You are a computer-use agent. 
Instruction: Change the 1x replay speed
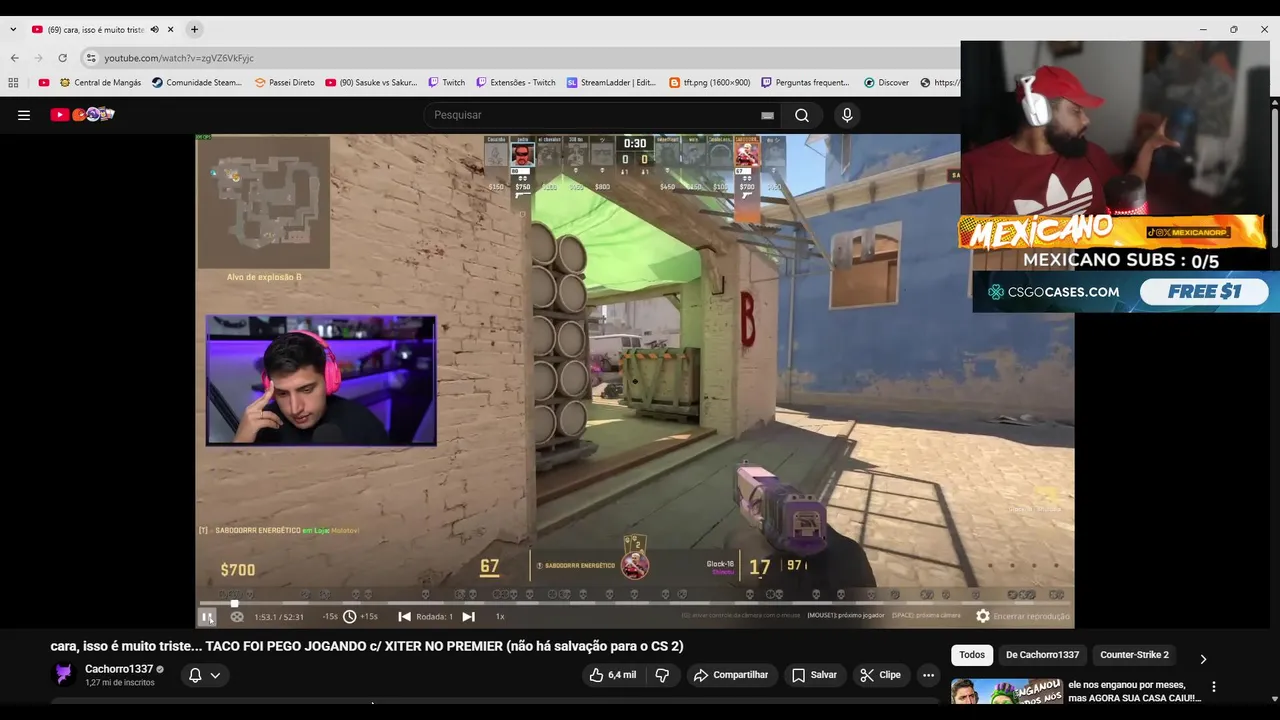click(x=500, y=617)
